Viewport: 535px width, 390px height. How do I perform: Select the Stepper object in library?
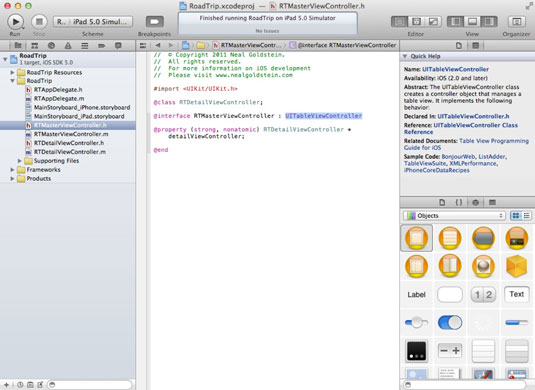[450, 350]
